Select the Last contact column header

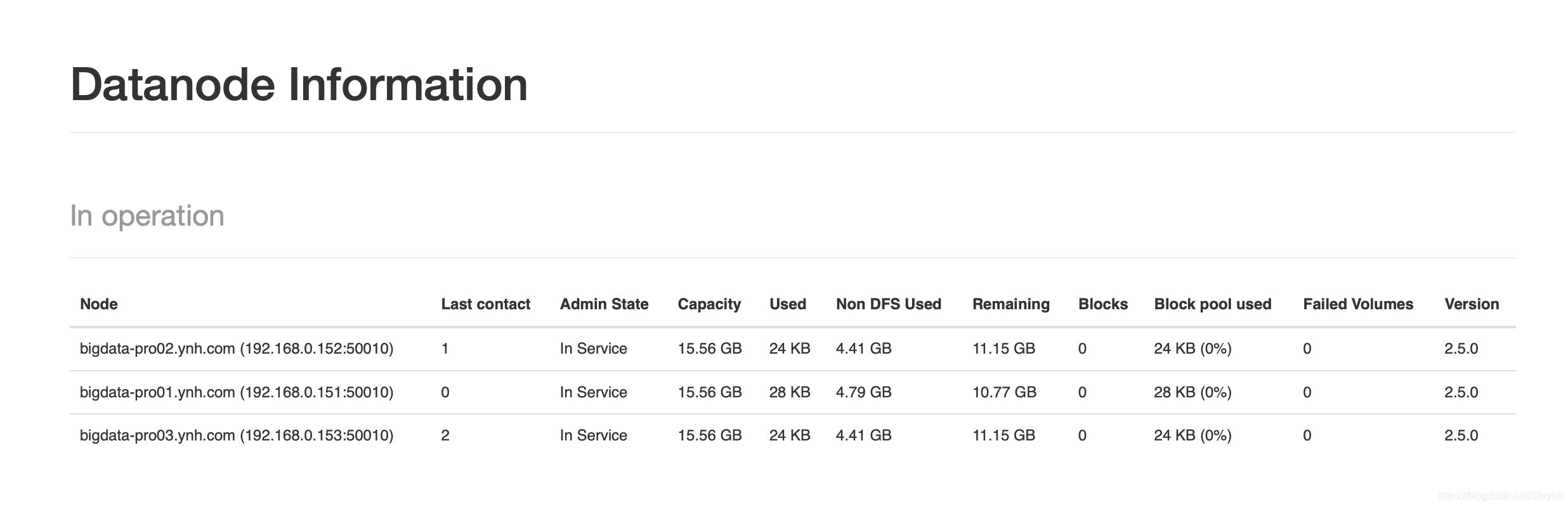[x=486, y=304]
